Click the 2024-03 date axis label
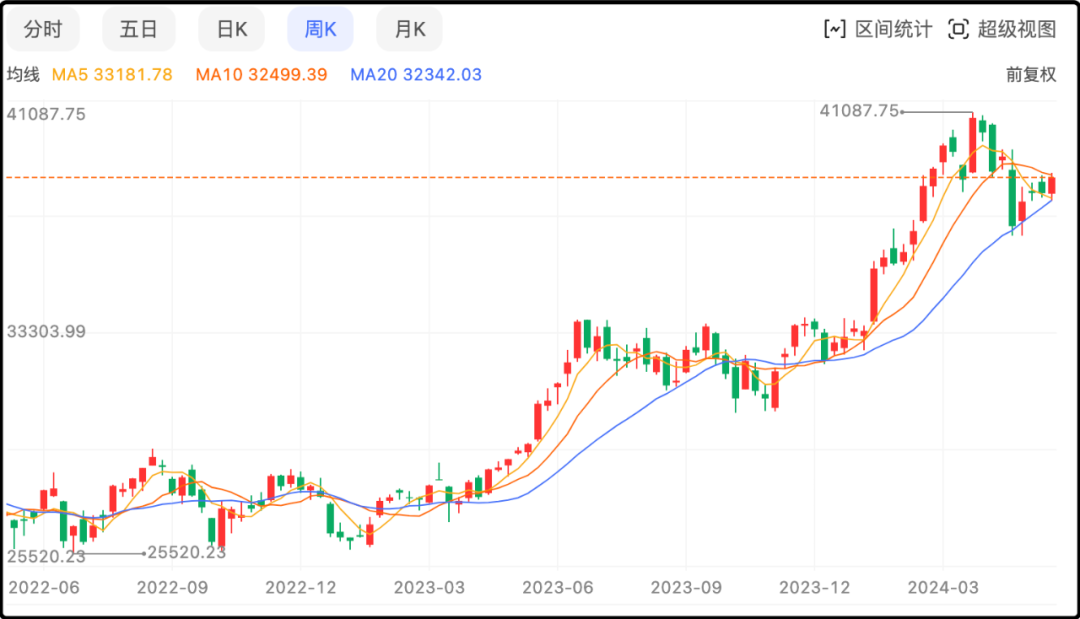The width and height of the screenshot is (1080, 619). click(x=941, y=586)
